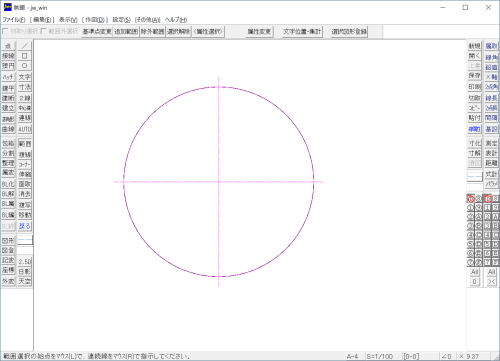This screenshot has width=500, height=361.
Task: Pick the 2線 double line tool
Action: tap(25, 98)
